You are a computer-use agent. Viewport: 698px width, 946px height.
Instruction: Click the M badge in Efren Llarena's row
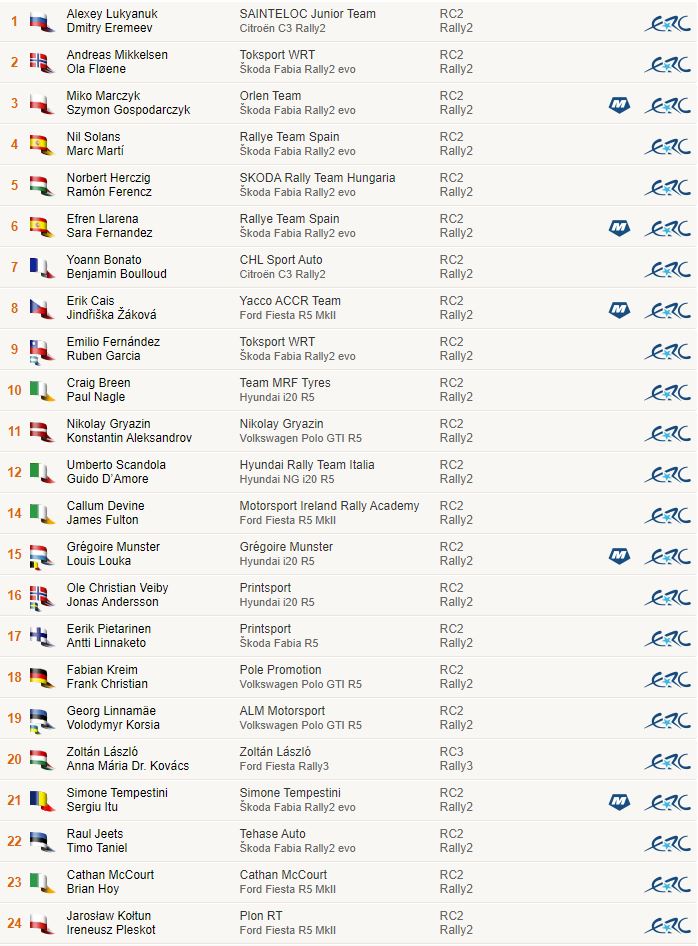[x=619, y=227]
